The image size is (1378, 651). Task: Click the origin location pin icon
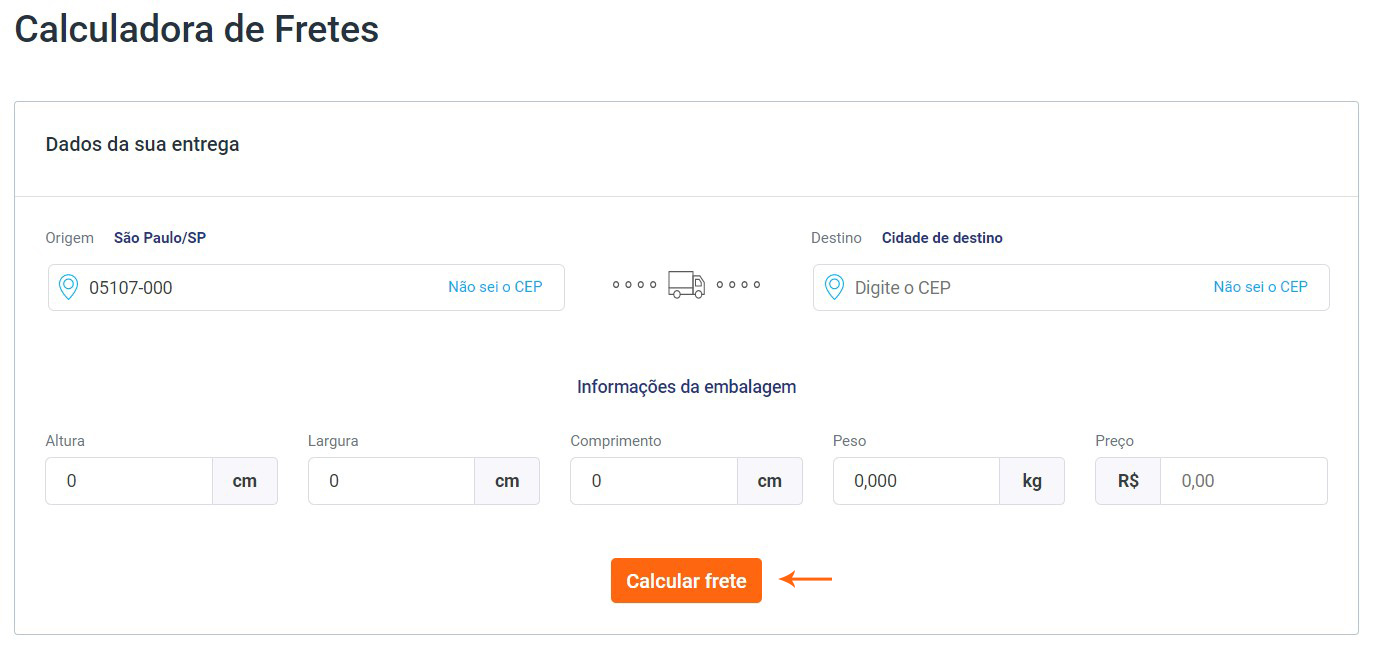(68, 287)
